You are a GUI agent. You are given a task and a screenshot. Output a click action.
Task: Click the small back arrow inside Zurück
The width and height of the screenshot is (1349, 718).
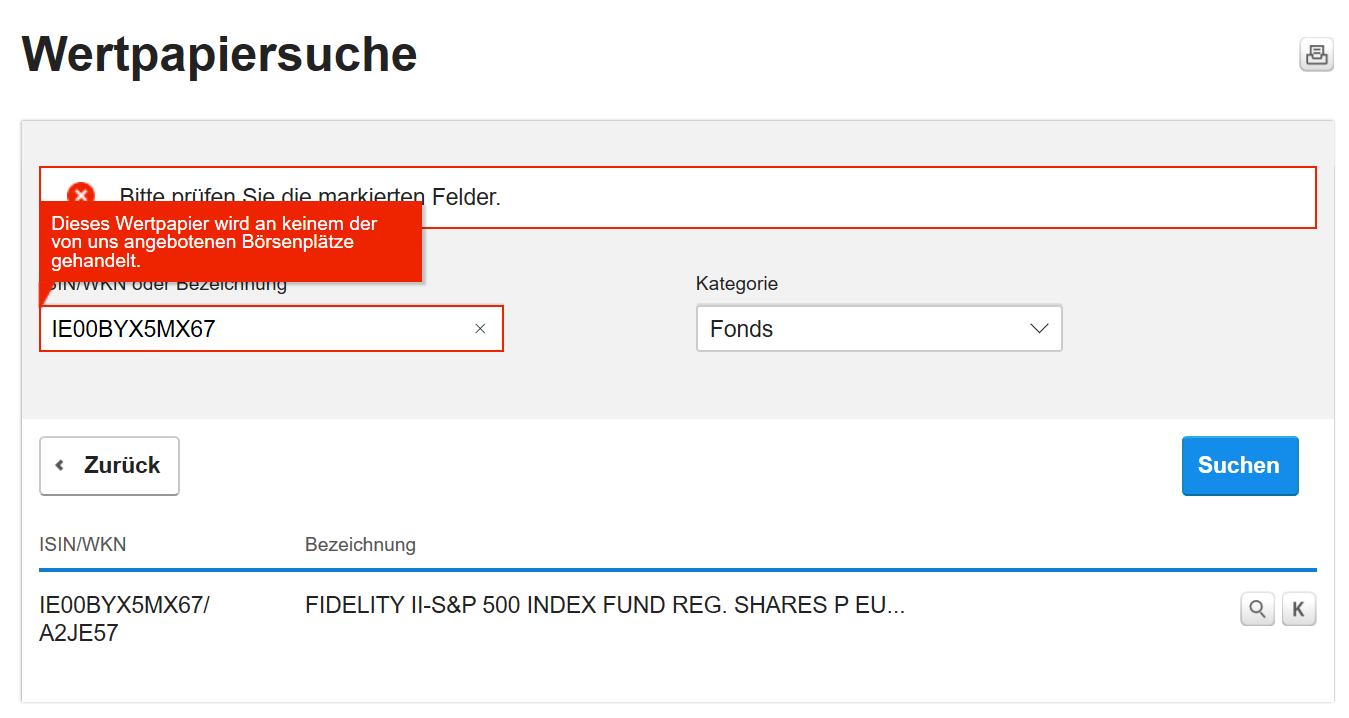[x=60, y=466]
